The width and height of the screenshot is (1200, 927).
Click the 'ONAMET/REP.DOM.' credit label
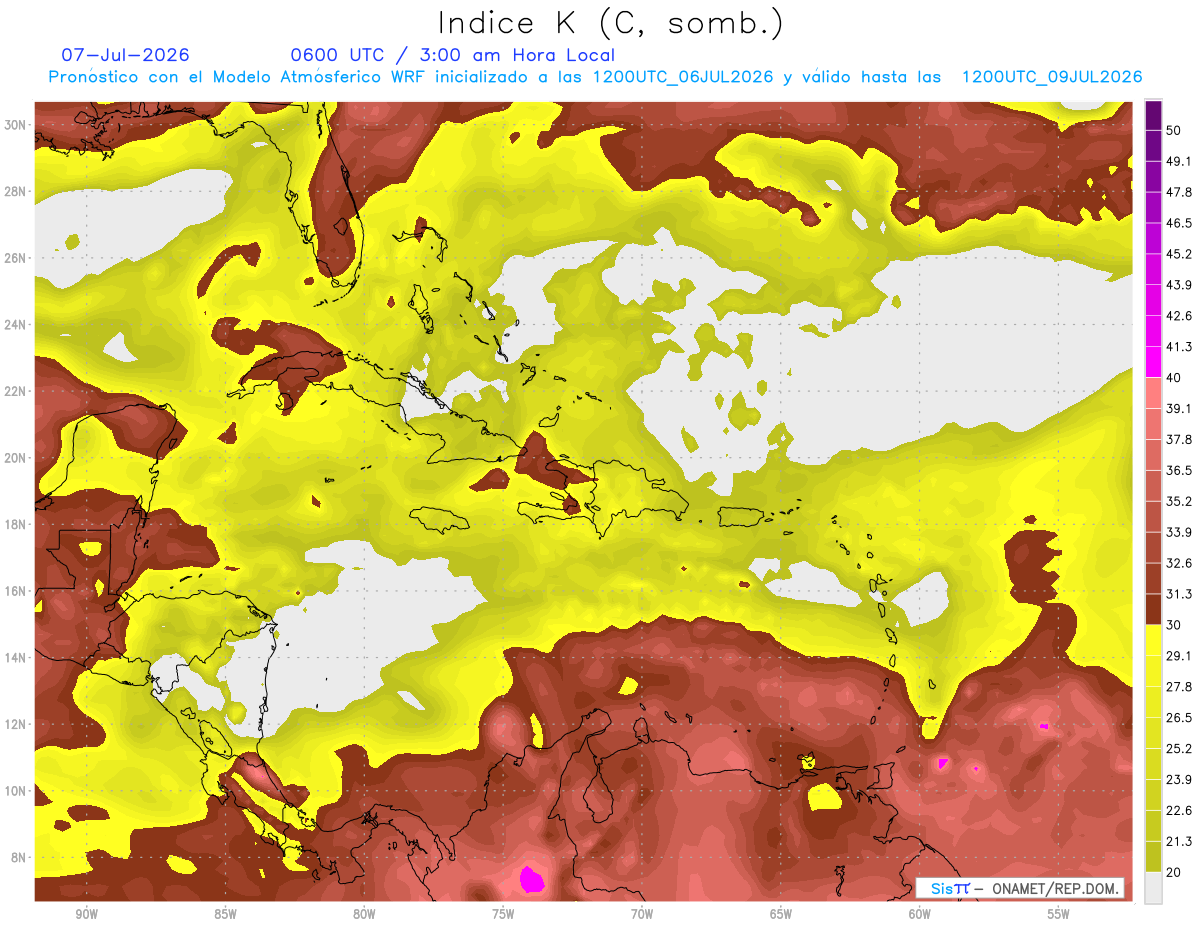tap(1055, 888)
